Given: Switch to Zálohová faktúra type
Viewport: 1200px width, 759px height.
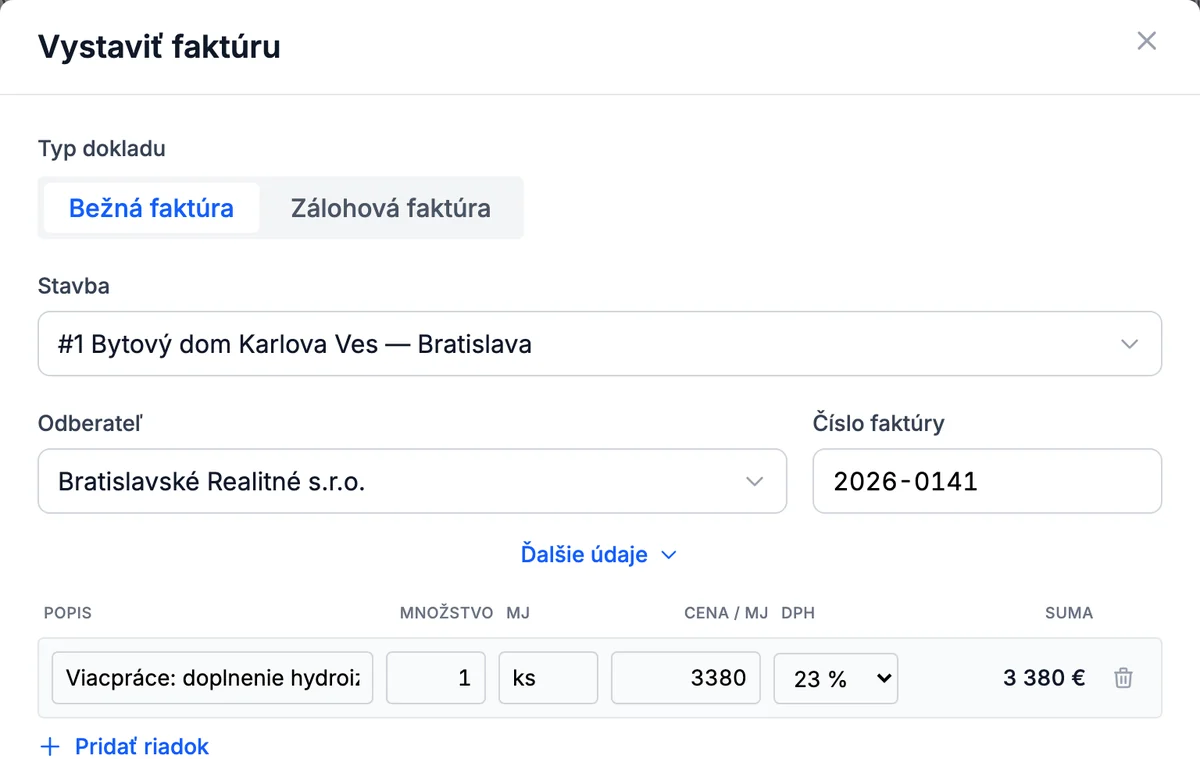Looking at the screenshot, I should click(390, 208).
